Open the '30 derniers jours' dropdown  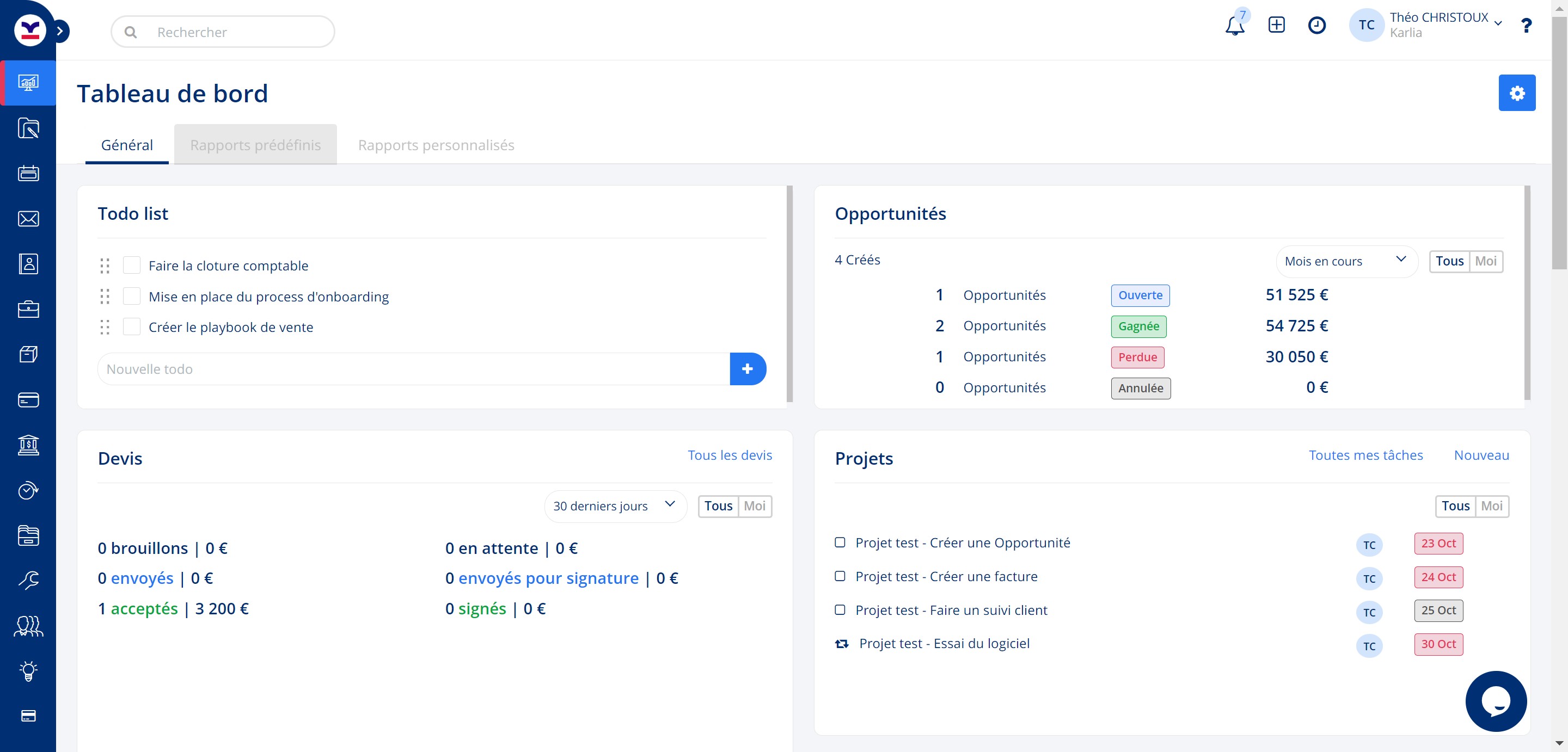[614, 506]
